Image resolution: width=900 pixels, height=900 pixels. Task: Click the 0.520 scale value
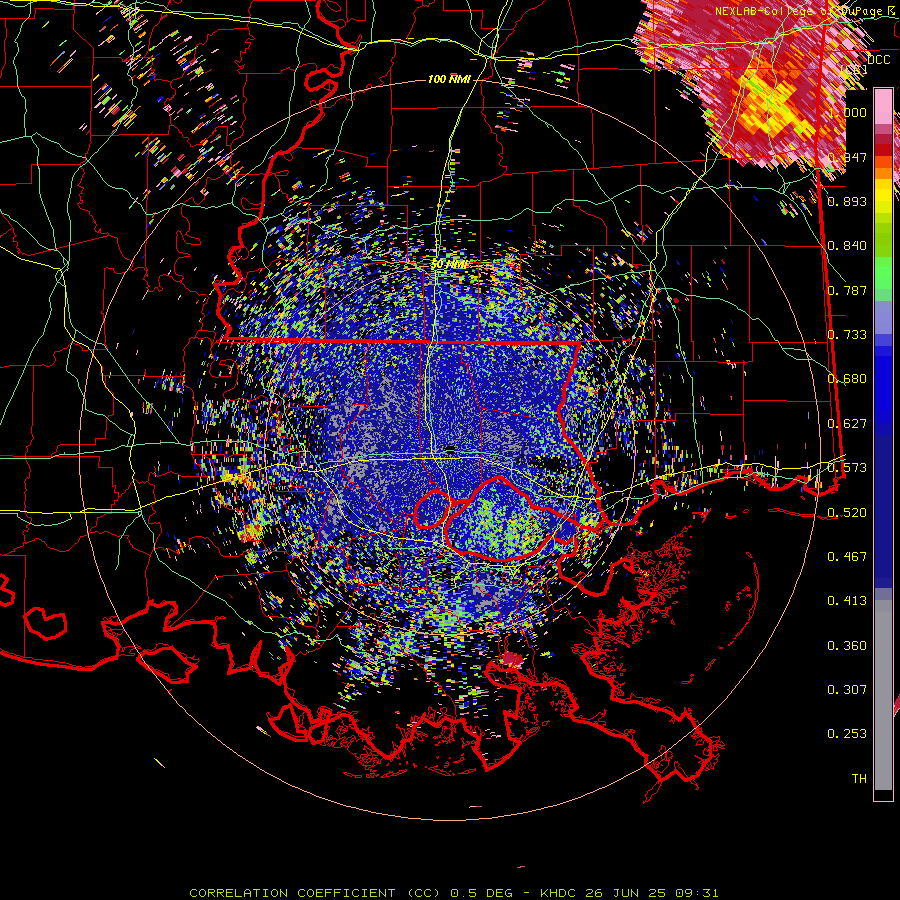pos(847,513)
